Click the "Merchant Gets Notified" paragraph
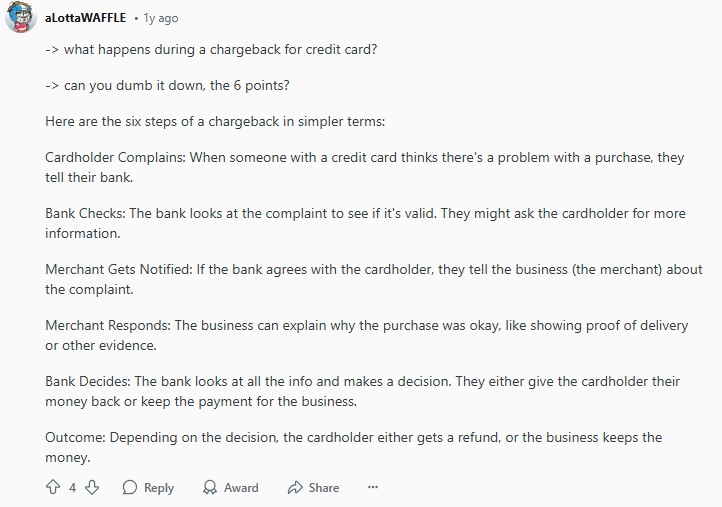 (x=373, y=279)
